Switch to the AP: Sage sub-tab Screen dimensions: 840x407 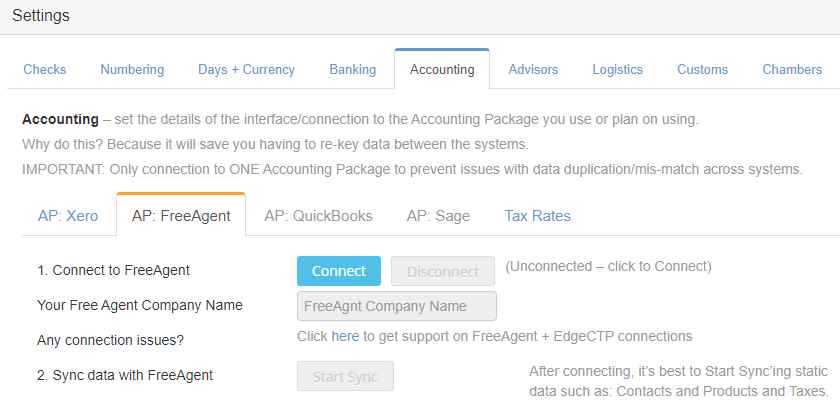click(x=438, y=216)
